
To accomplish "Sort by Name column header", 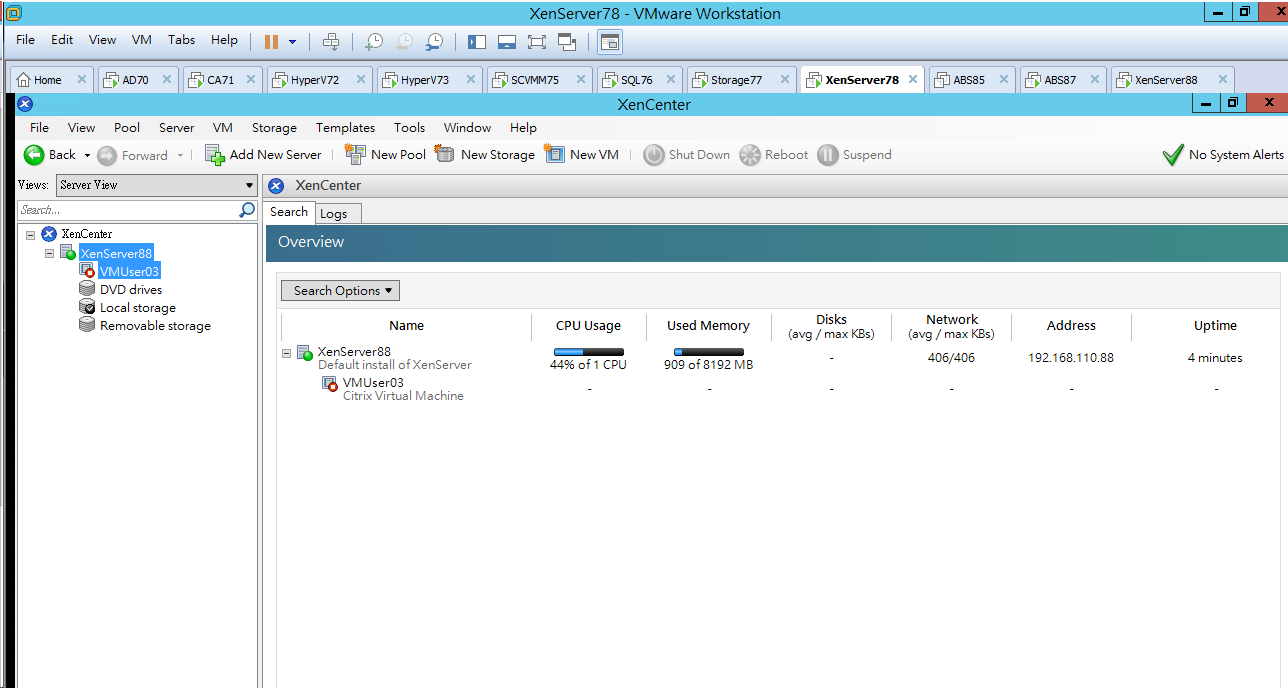I will tap(406, 326).
